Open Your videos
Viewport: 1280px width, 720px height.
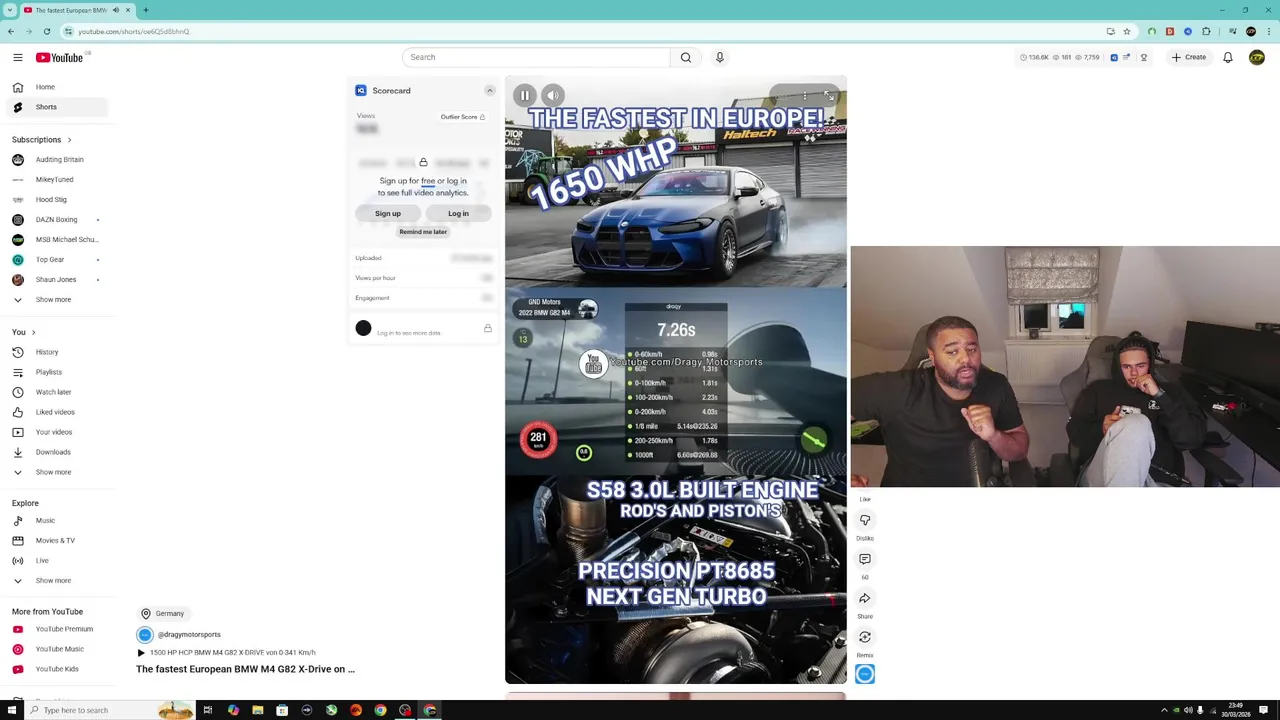click(x=56, y=432)
